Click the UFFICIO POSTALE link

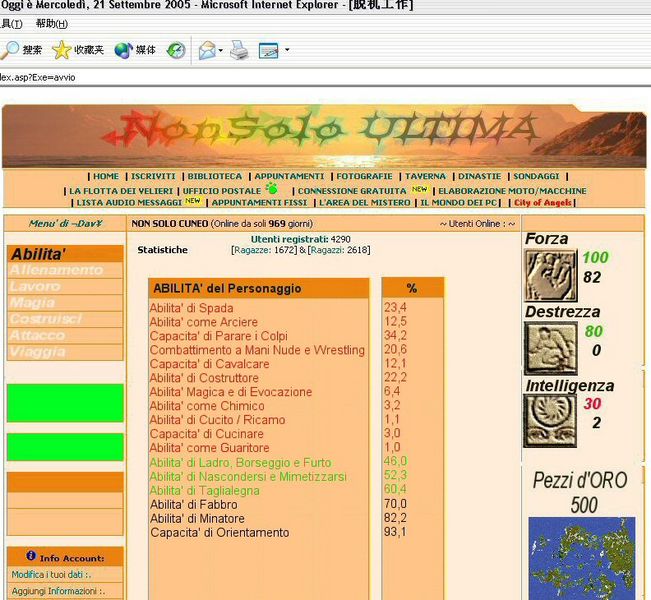(x=221, y=190)
